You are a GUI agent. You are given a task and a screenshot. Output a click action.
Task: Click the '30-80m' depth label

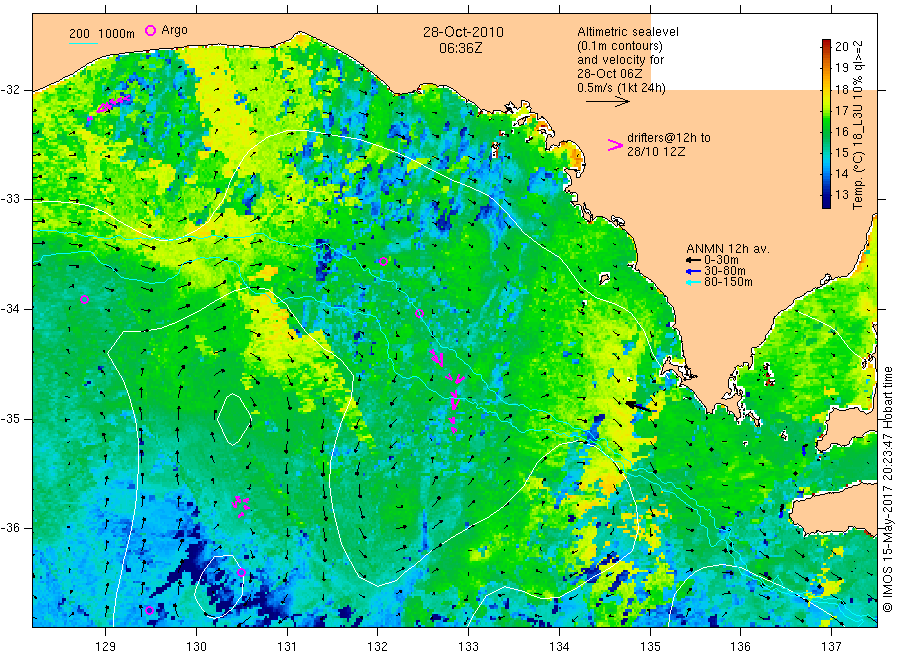[x=724, y=271]
